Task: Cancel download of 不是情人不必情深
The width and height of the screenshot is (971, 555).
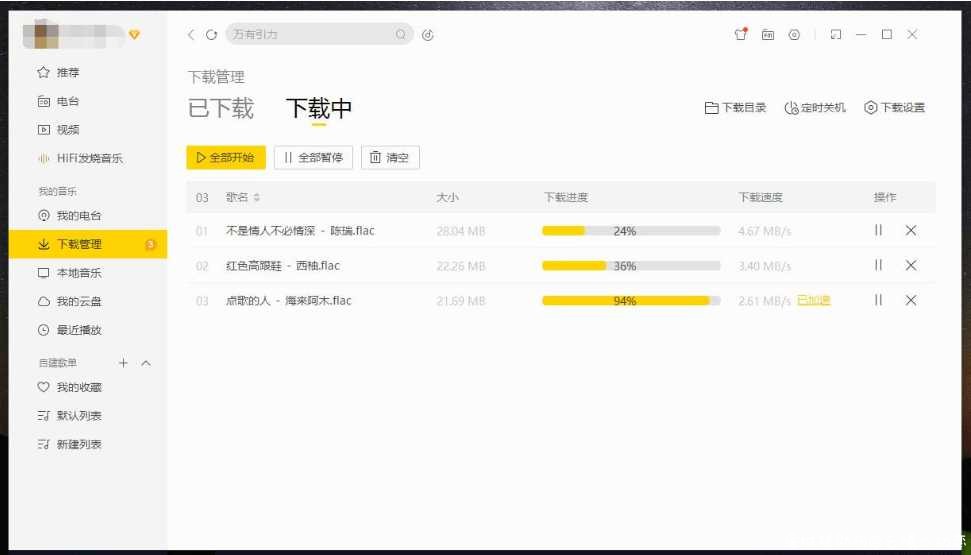Action: 911,230
